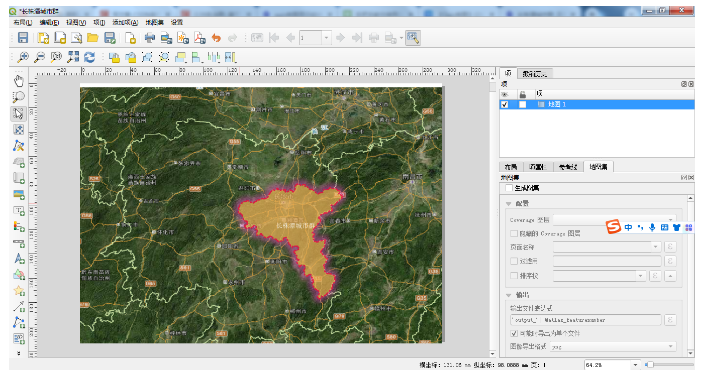This screenshot has width=711, height=377.
Task: Click the sort direction arrow button
Action: (x=670, y=275)
